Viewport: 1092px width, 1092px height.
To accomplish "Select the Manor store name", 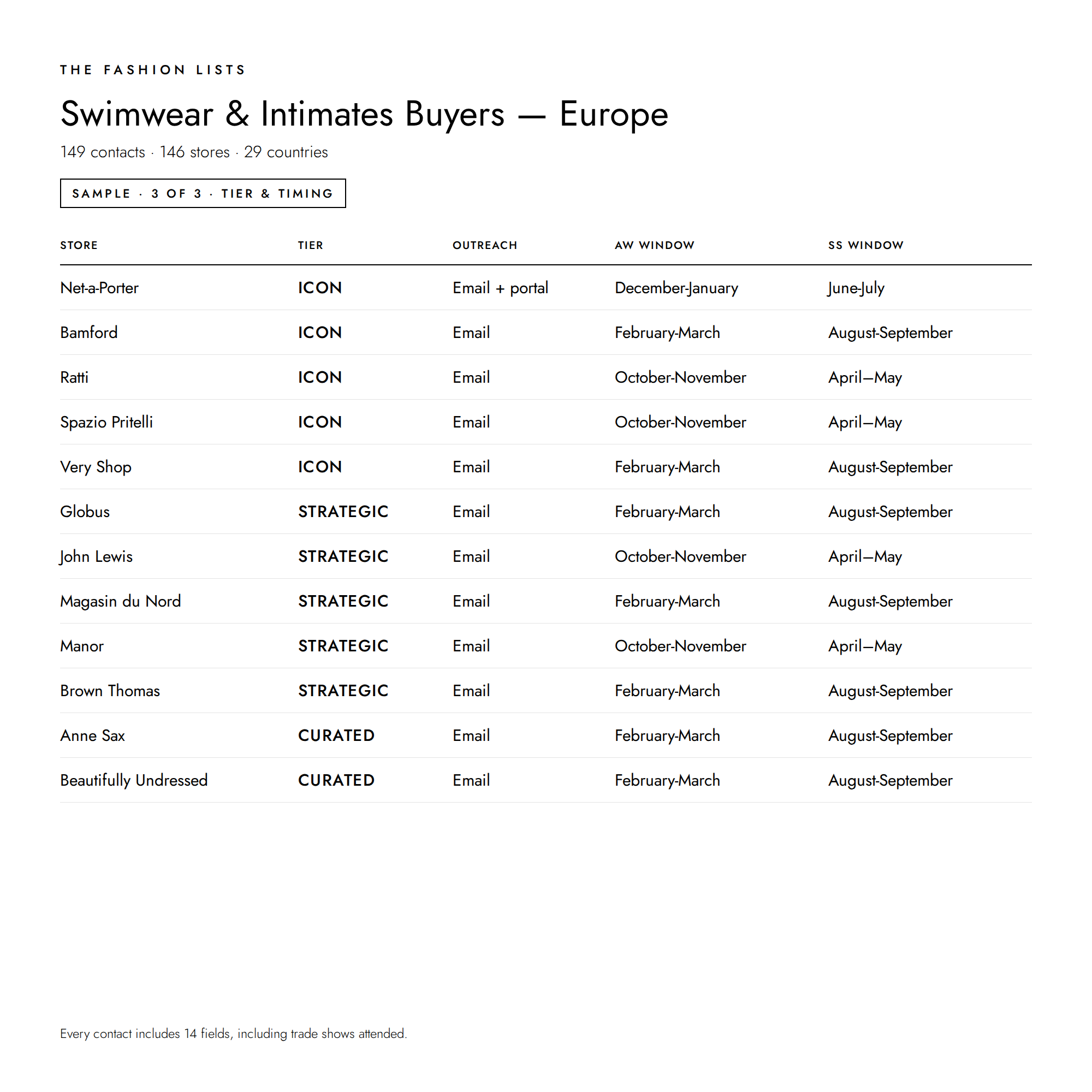I will pyautogui.click(x=82, y=646).
